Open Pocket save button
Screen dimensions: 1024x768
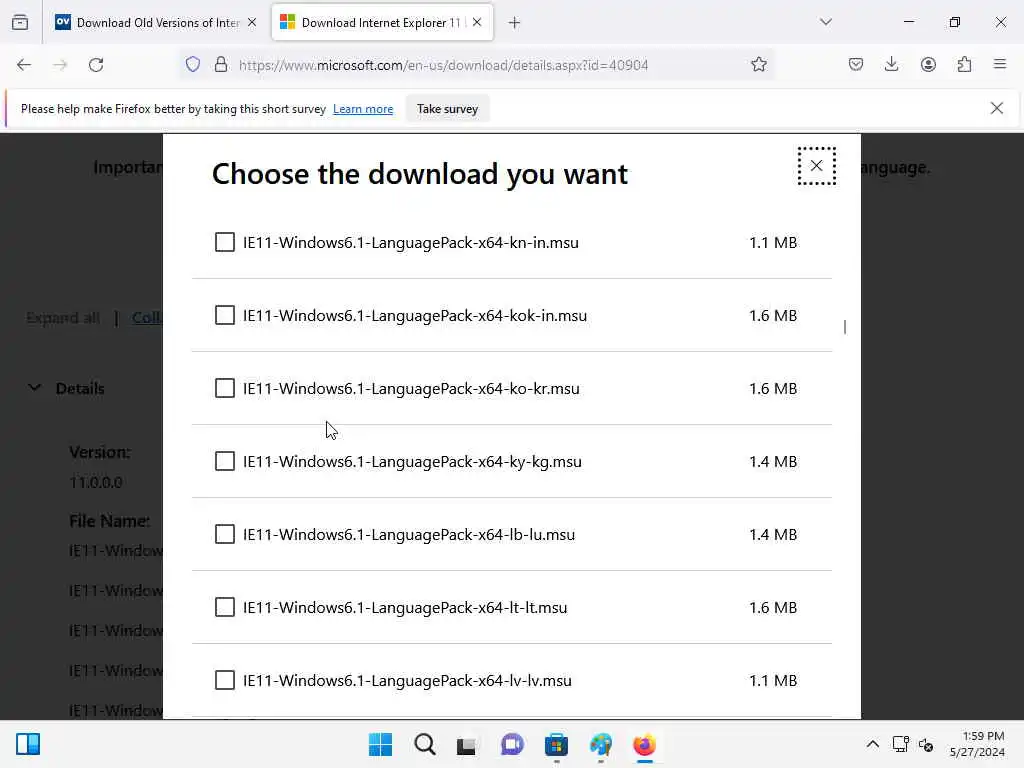coord(856,65)
